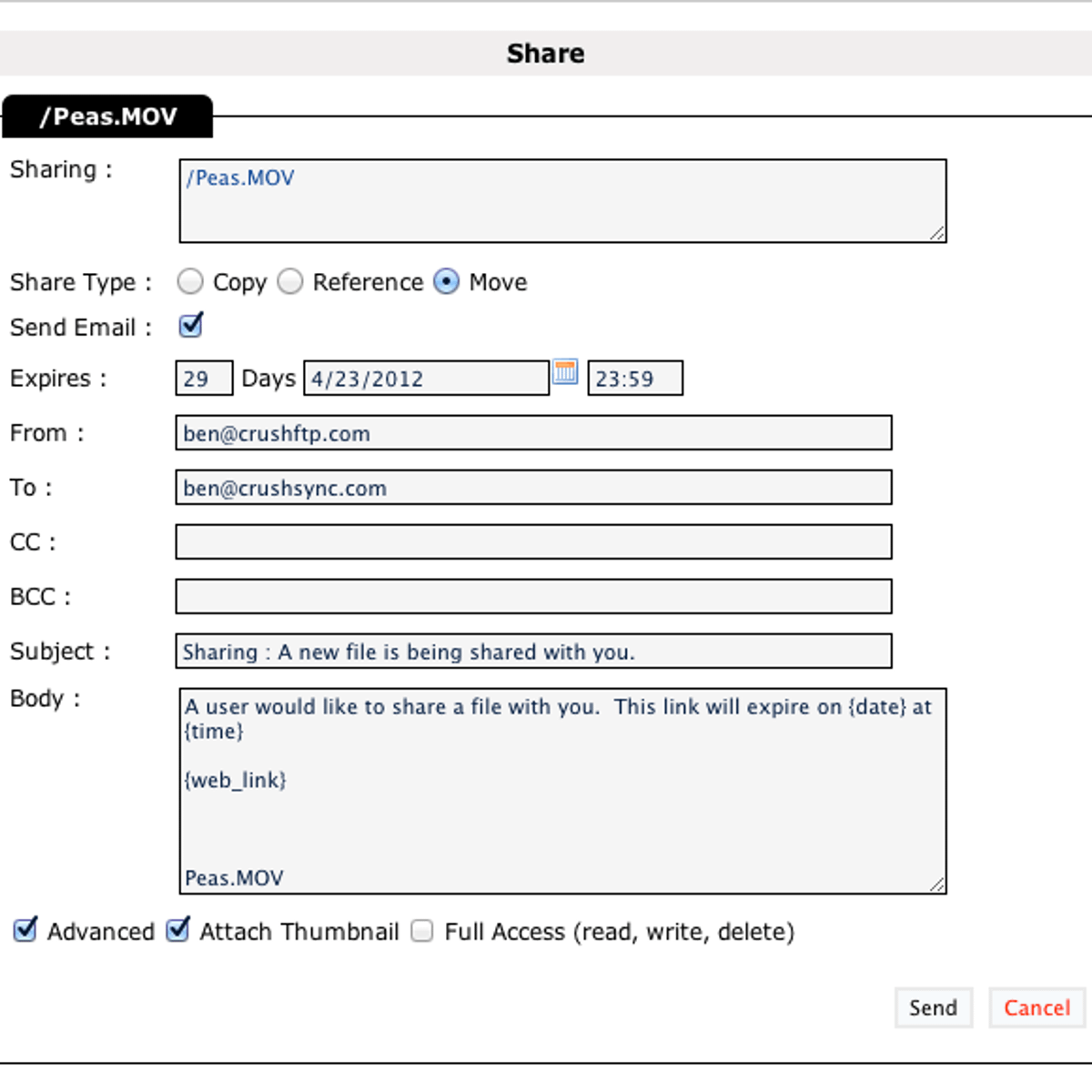Toggle the Send Email checkbox

[x=191, y=325]
